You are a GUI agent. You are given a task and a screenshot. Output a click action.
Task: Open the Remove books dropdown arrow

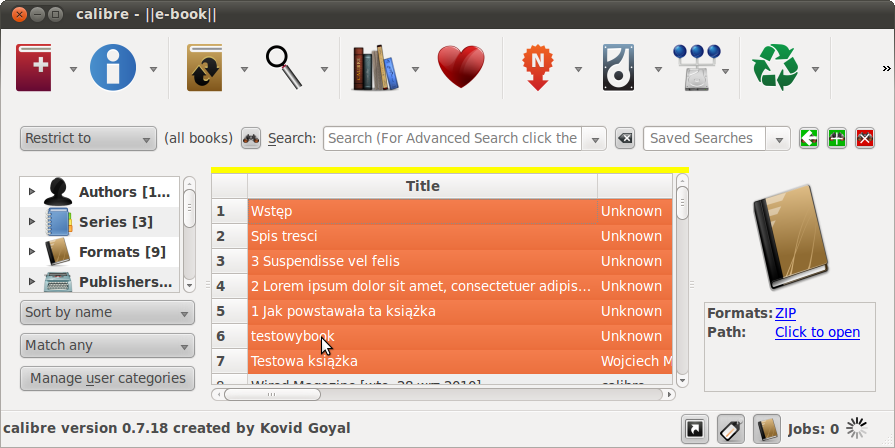pos(815,69)
